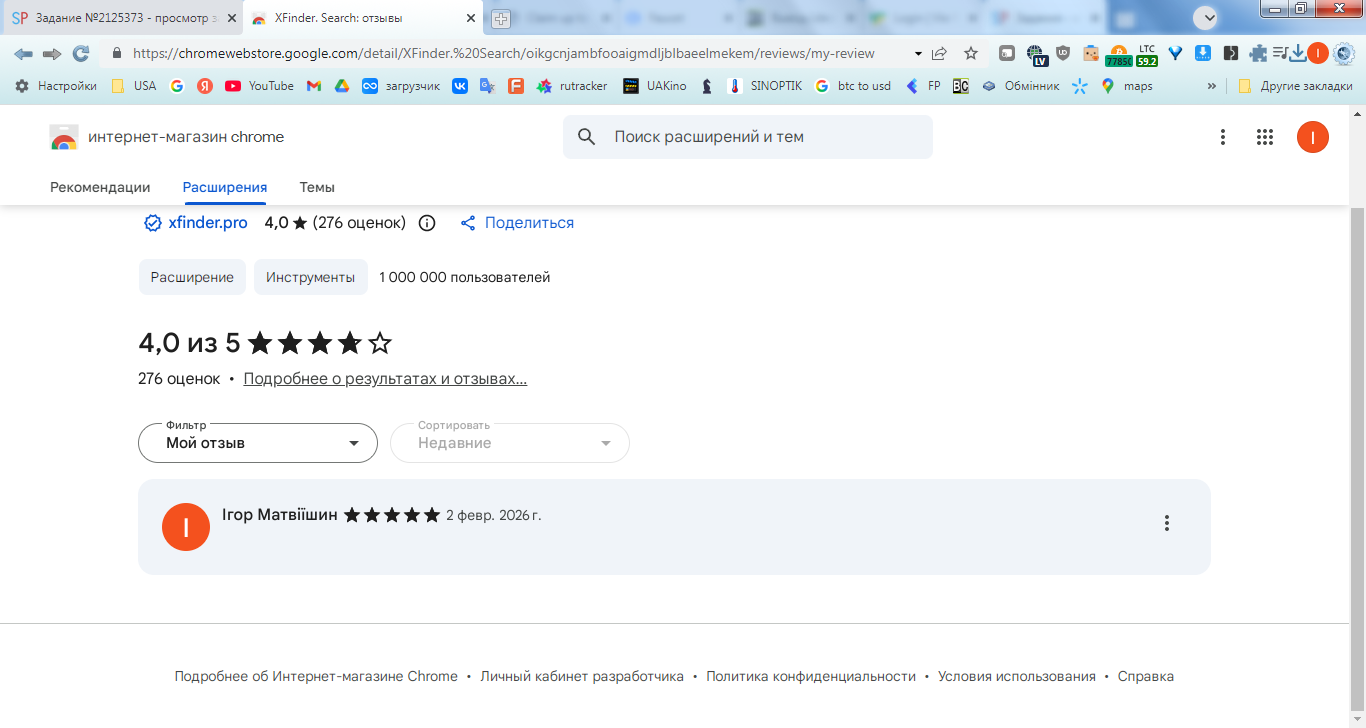Open the Extensions puzzle-piece menu

tap(1258, 54)
